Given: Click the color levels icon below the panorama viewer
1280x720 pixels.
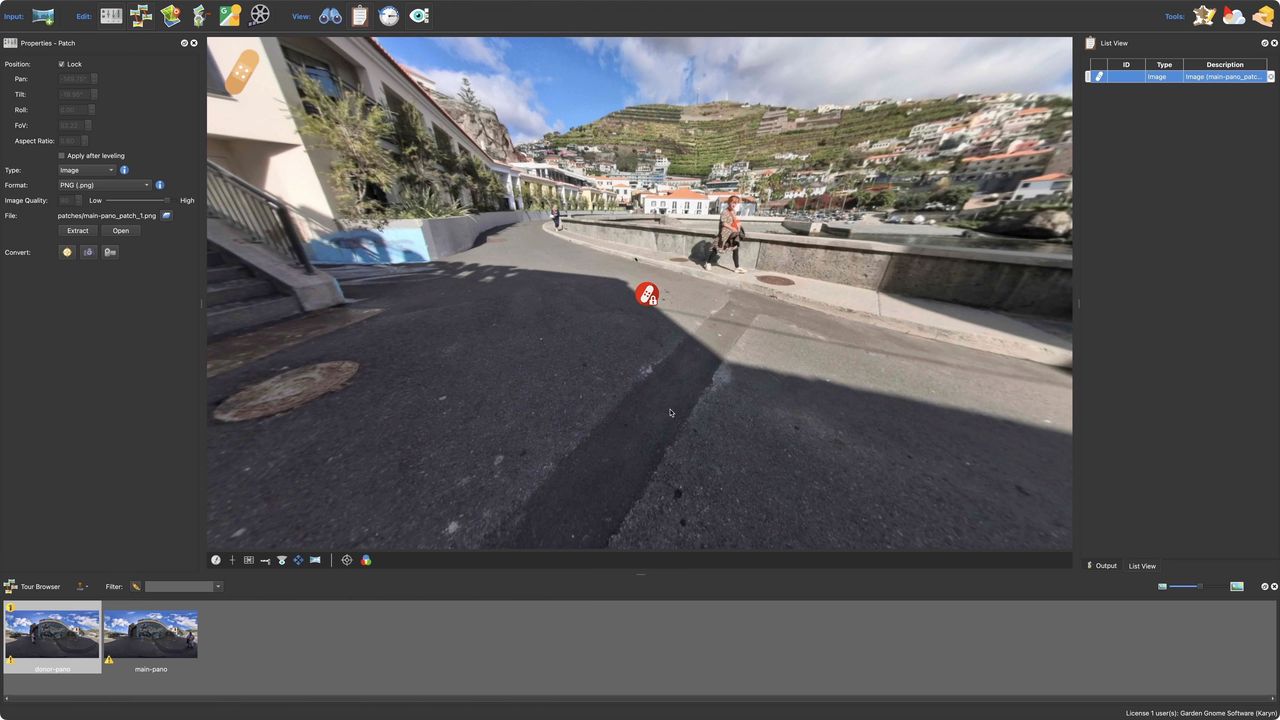Looking at the screenshot, I should tap(365, 560).
